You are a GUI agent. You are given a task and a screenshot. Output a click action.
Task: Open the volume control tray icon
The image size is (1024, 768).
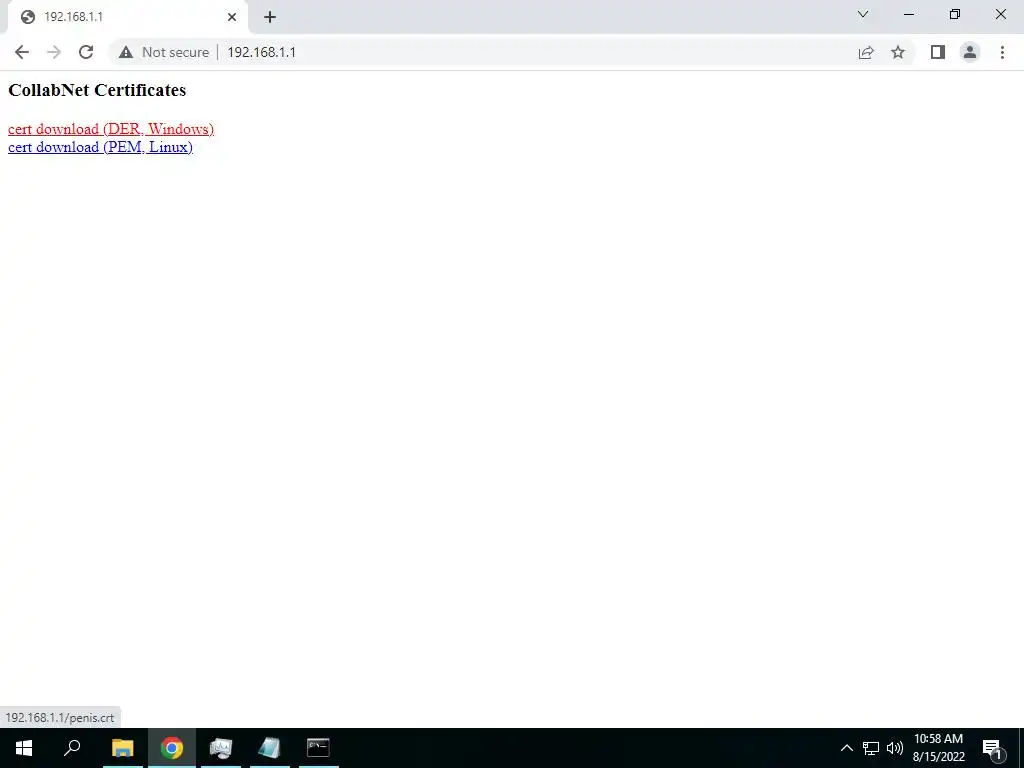pos(895,748)
